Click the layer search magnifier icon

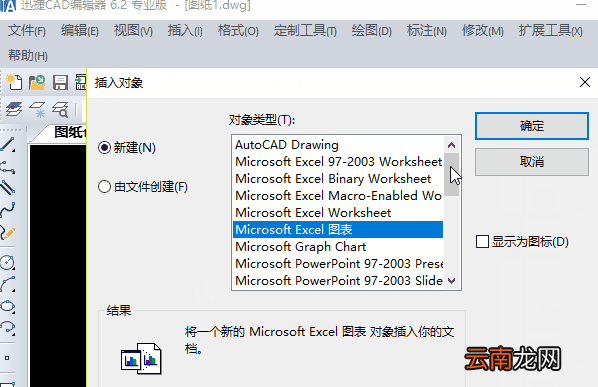(60, 109)
